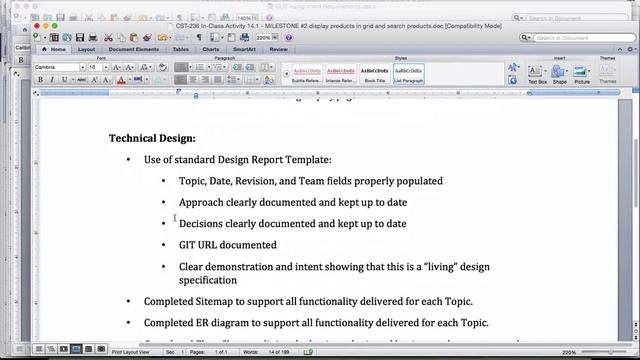Click the shading paint bucket icon

[x=269, y=80]
